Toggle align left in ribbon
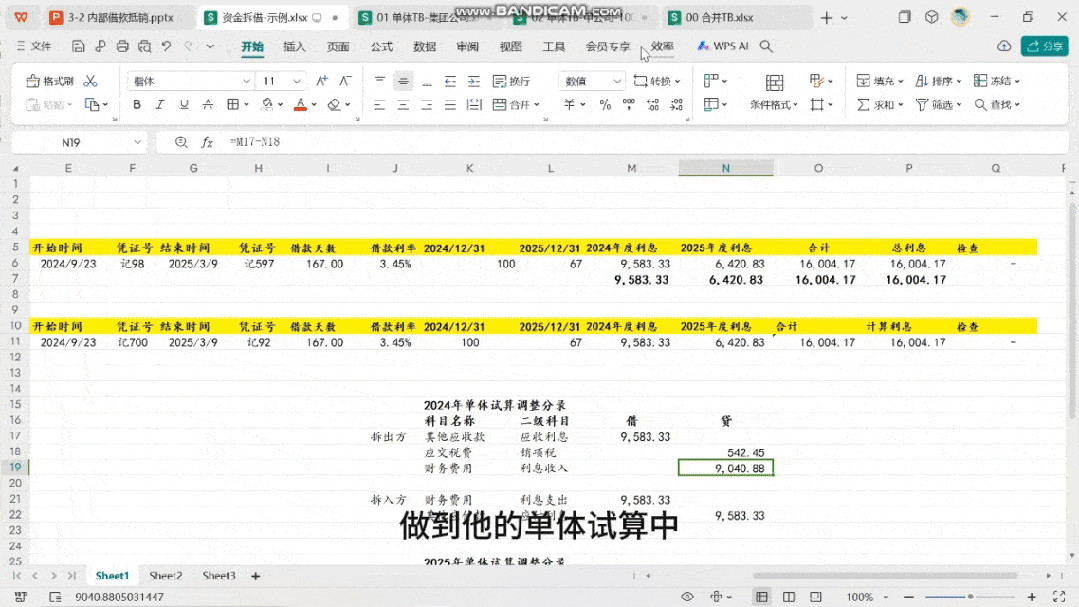Viewport: 1079px width, 607px height. pos(379,105)
